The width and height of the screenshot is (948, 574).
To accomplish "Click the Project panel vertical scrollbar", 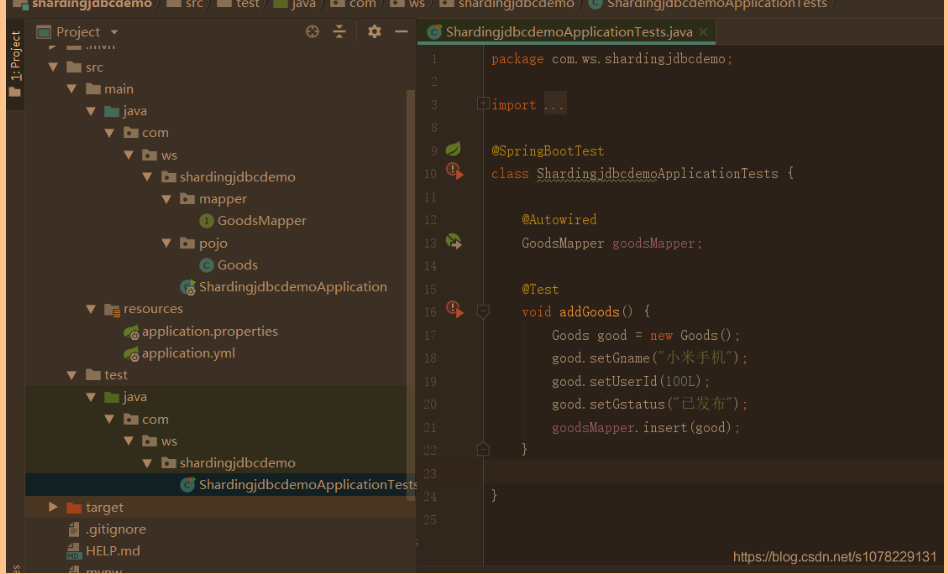I will (411, 293).
